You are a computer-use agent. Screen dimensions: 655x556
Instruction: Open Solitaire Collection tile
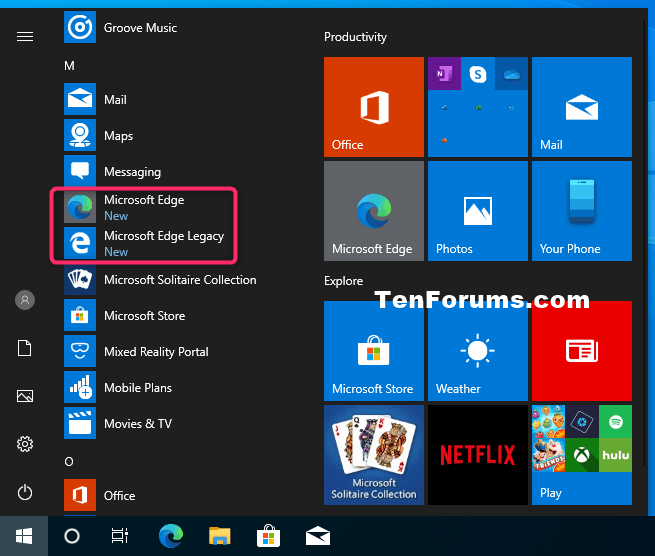[x=373, y=455]
